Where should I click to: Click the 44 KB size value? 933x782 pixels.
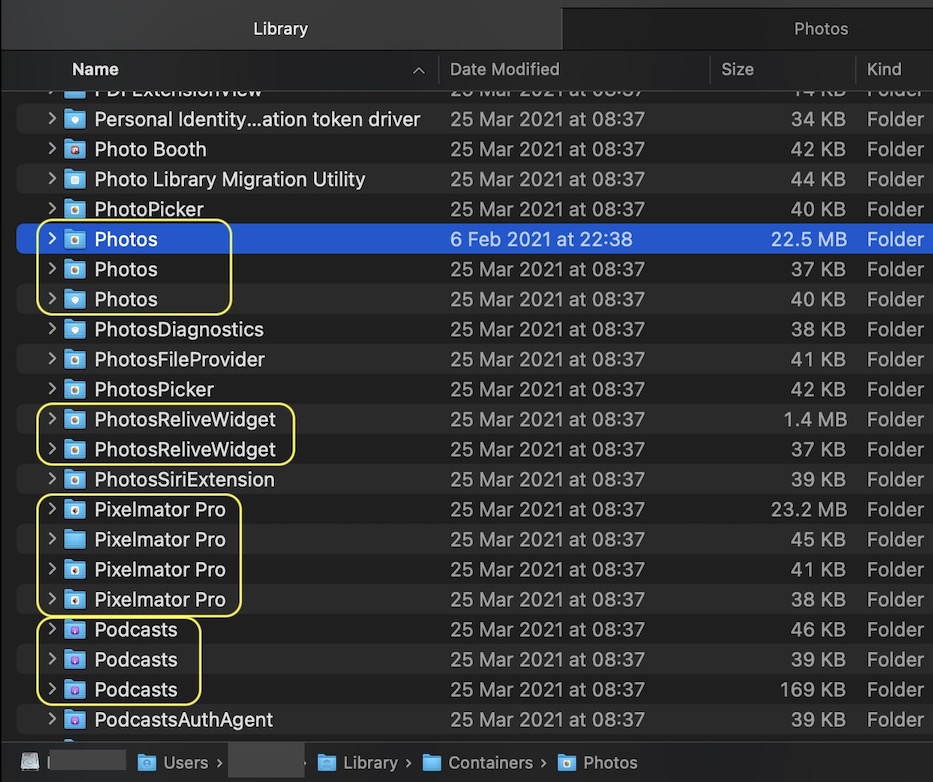[x=818, y=179]
